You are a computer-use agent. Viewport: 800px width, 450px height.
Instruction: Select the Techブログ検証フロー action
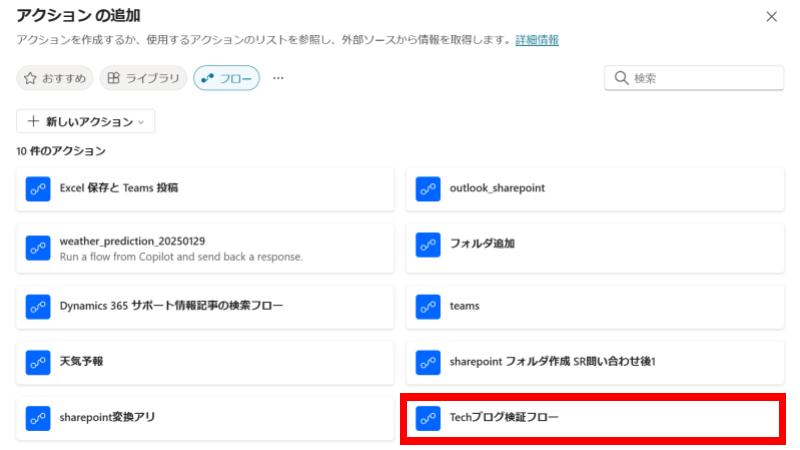coord(595,418)
